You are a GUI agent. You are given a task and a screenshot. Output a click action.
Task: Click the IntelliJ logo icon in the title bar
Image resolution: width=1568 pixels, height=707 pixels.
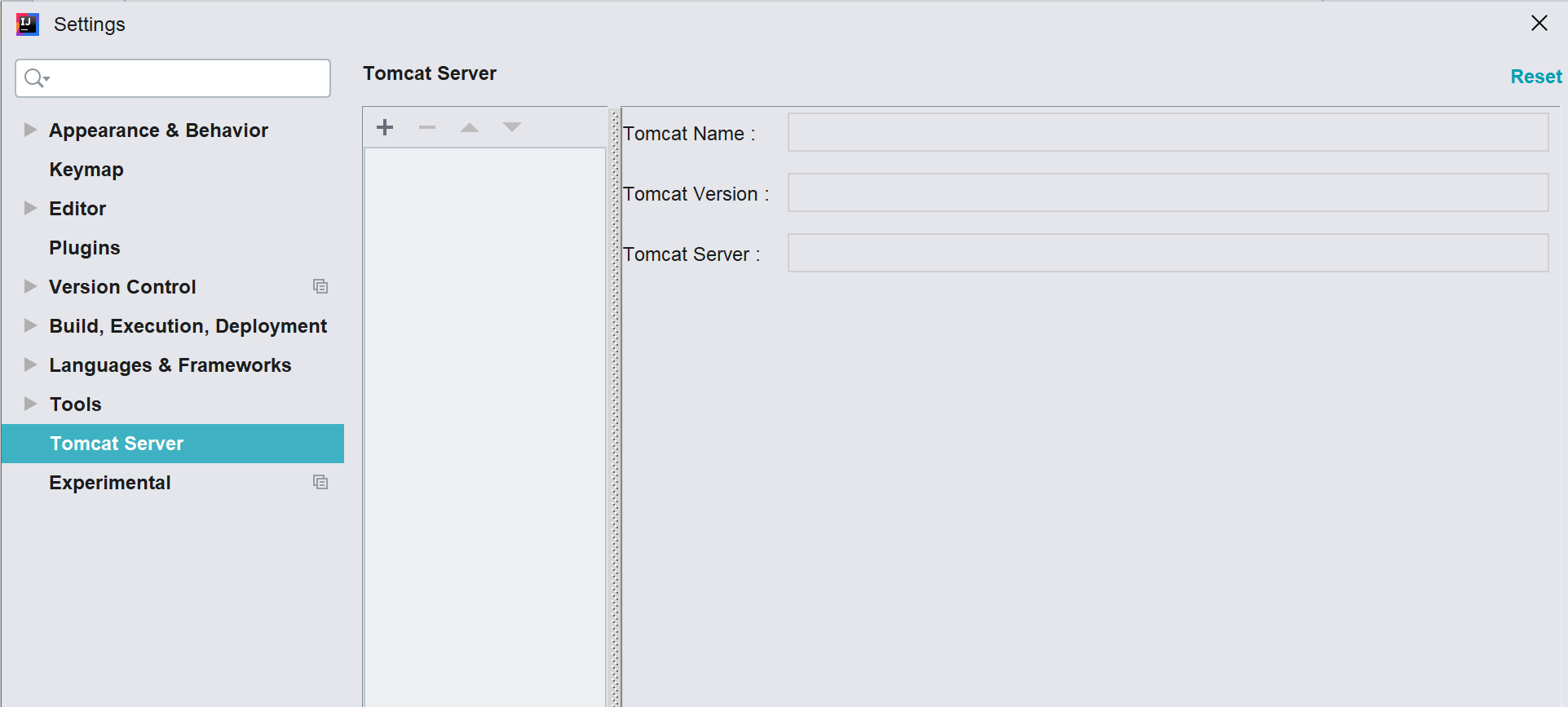[x=28, y=24]
